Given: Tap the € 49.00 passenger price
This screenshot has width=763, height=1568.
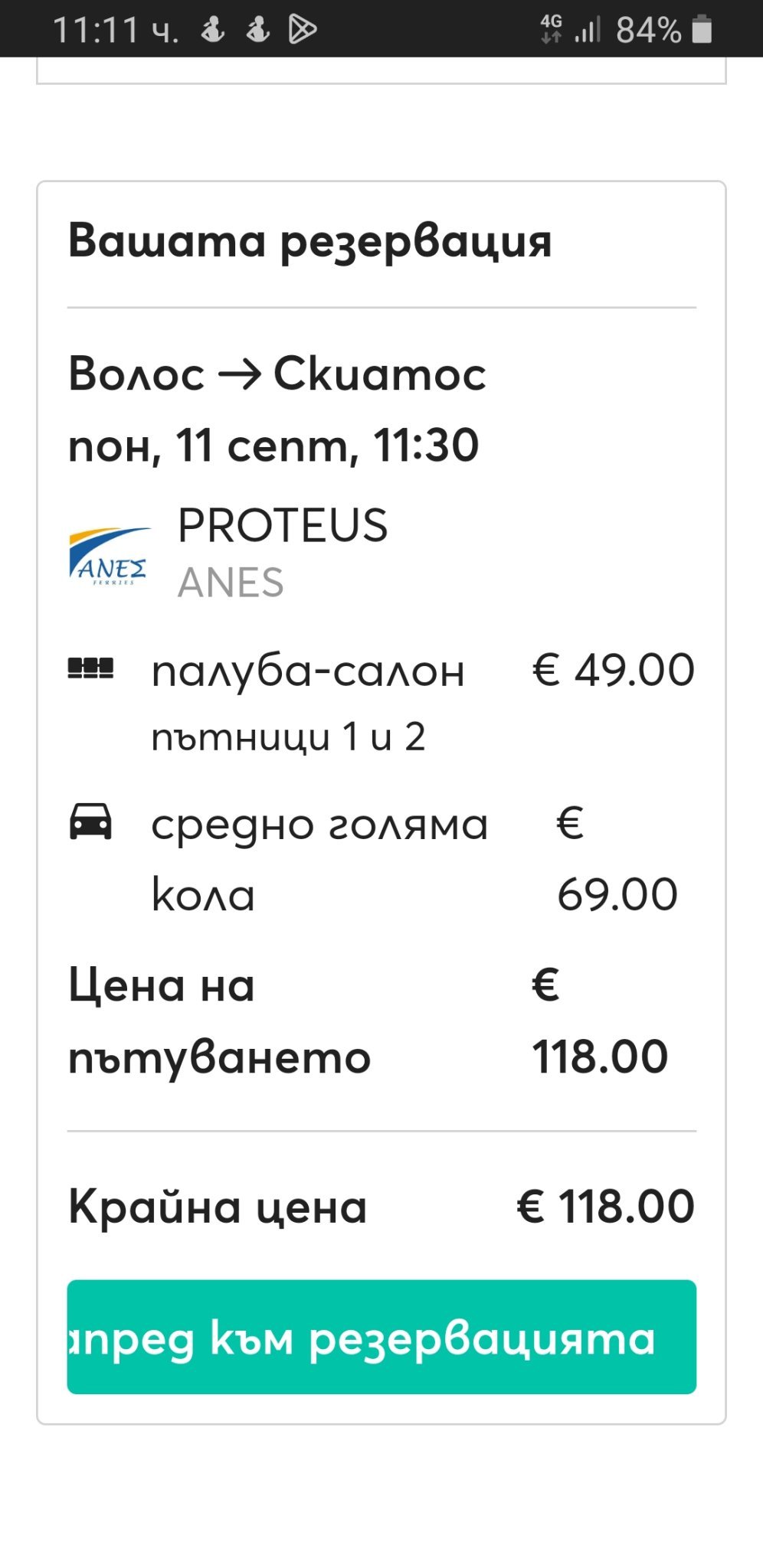Looking at the screenshot, I should coord(614,670).
